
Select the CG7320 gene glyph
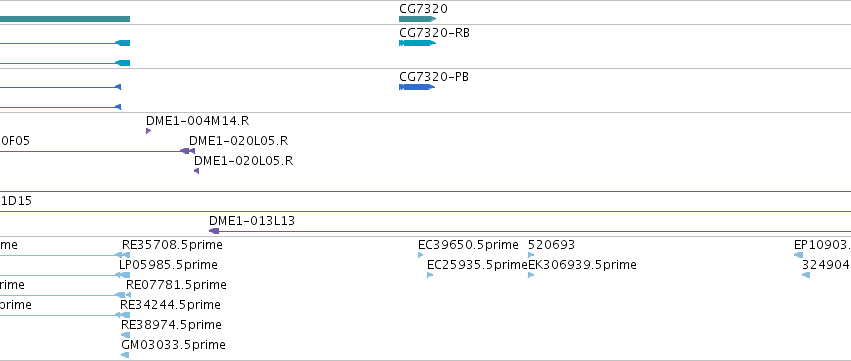pyautogui.click(x=417, y=19)
